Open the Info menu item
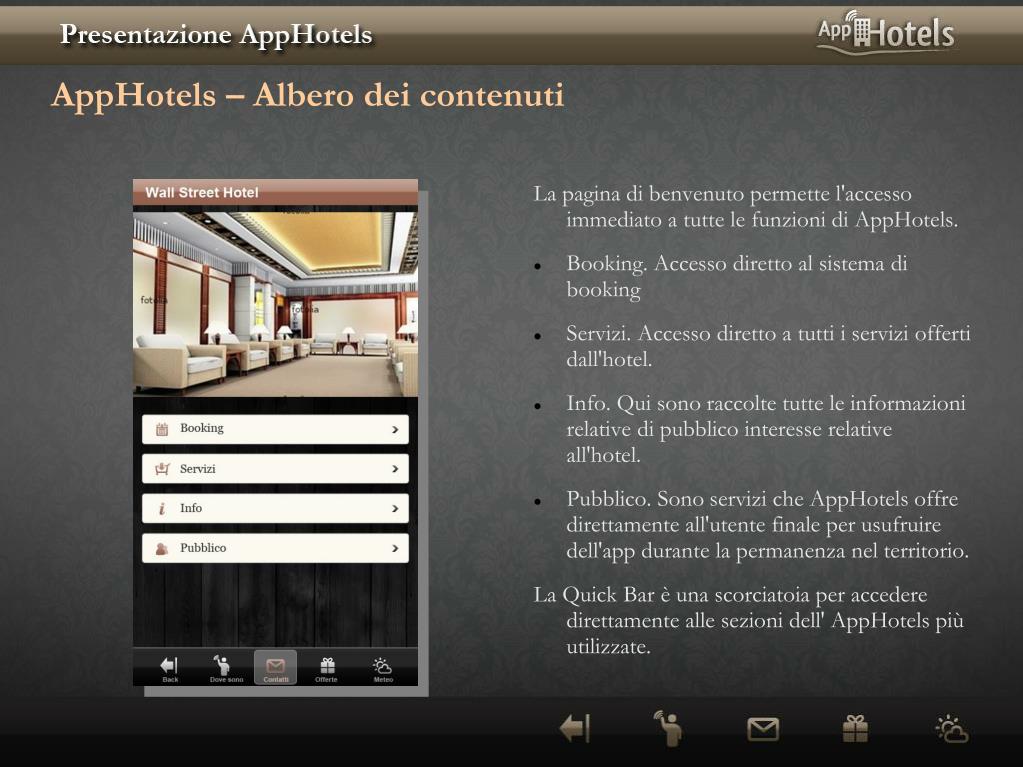The image size is (1023, 767). [275, 508]
